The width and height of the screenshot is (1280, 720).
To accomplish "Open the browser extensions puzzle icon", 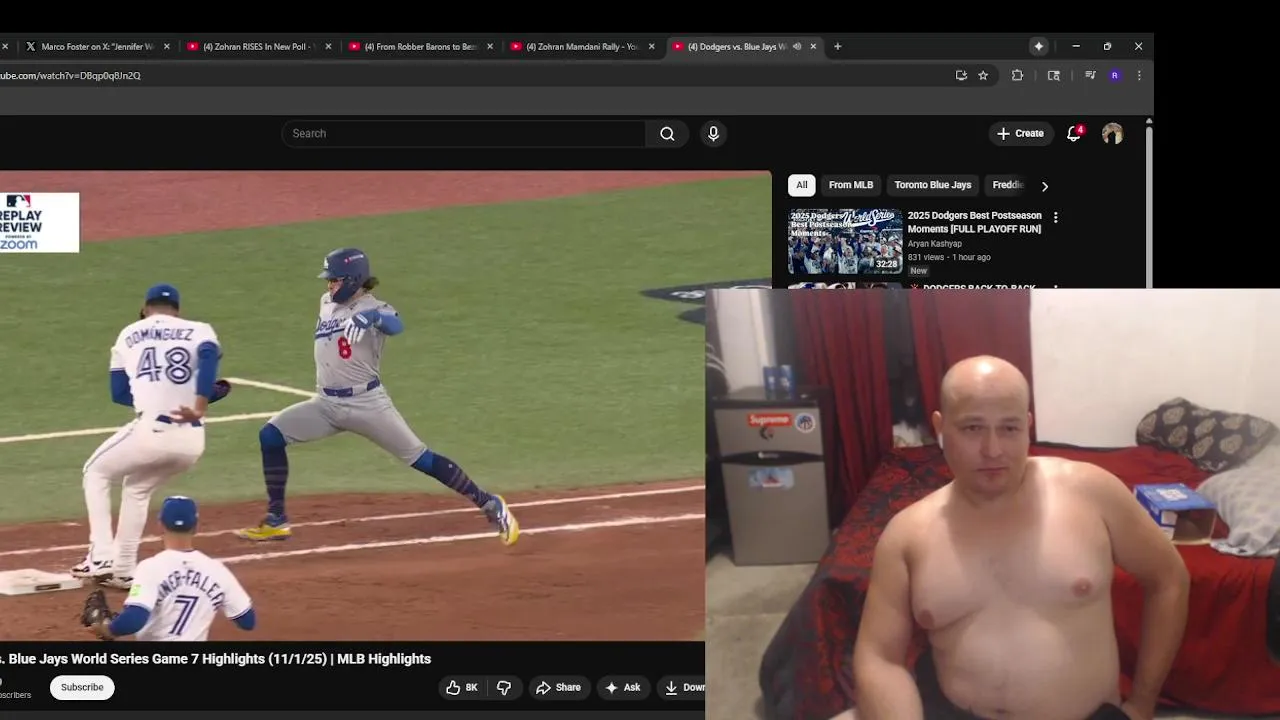I will coord(1017,75).
